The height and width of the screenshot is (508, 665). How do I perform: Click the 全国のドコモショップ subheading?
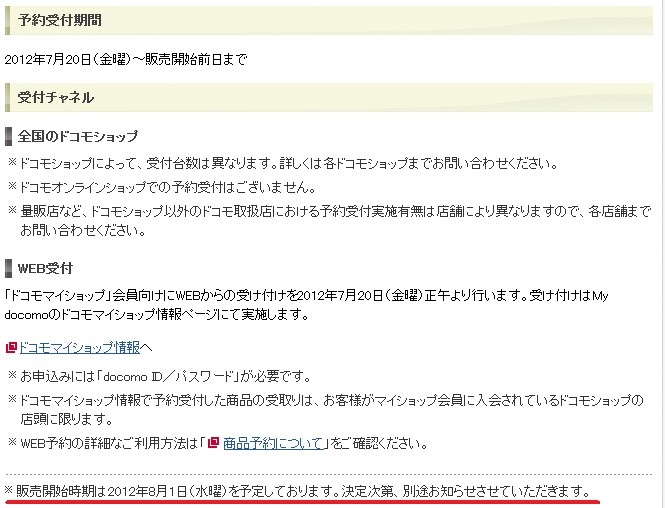pyautogui.click(x=78, y=136)
